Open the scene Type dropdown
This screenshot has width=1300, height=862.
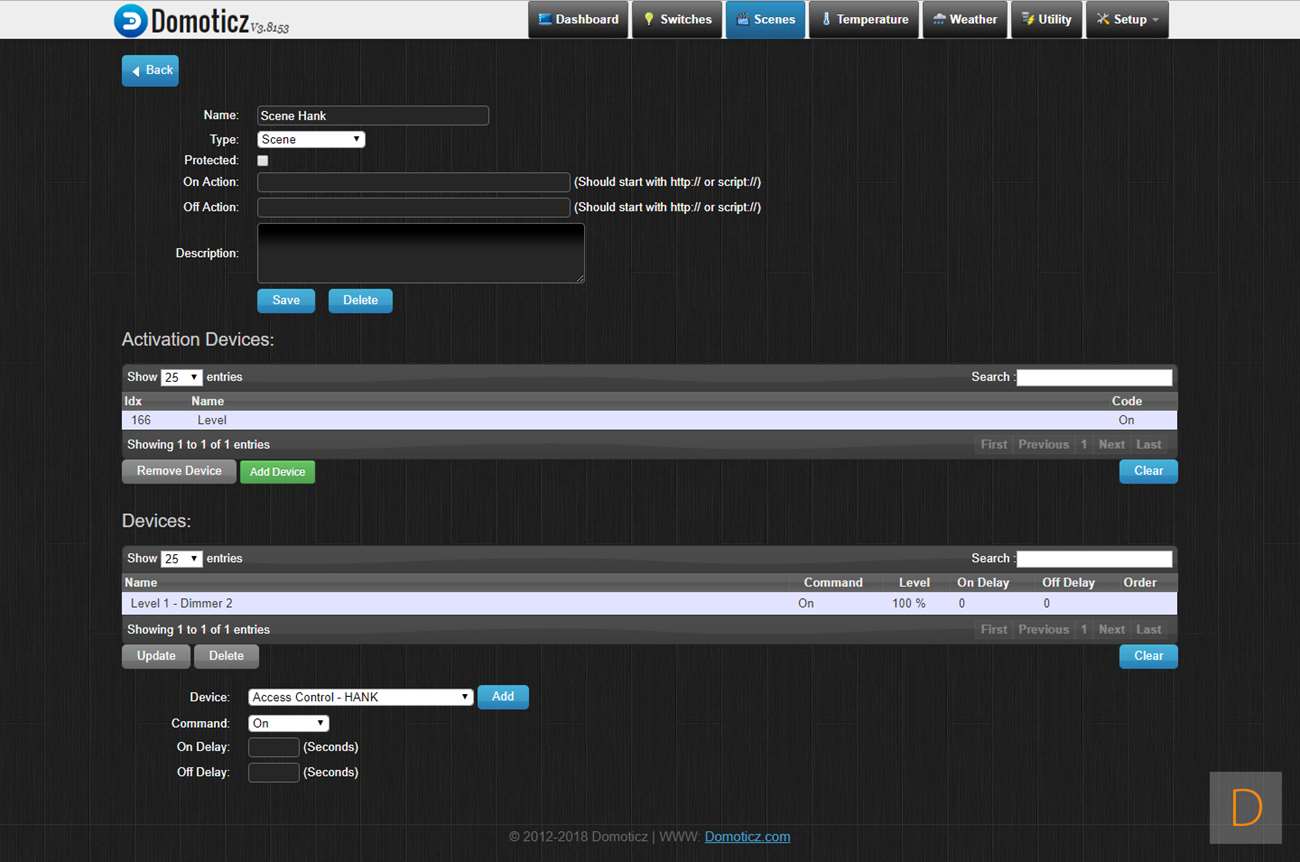point(311,140)
